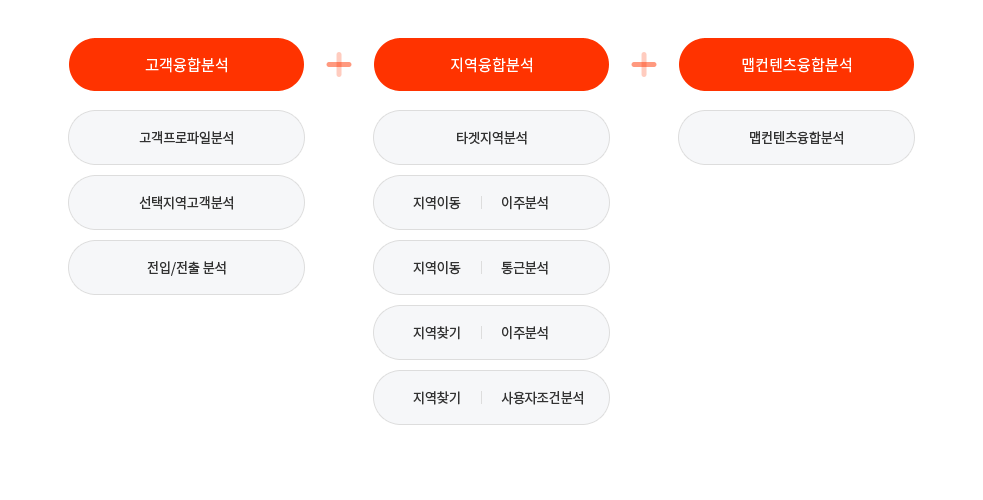Open 선택지역고객분석
The height and width of the screenshot is (500, 983).
tap(186, 203)
